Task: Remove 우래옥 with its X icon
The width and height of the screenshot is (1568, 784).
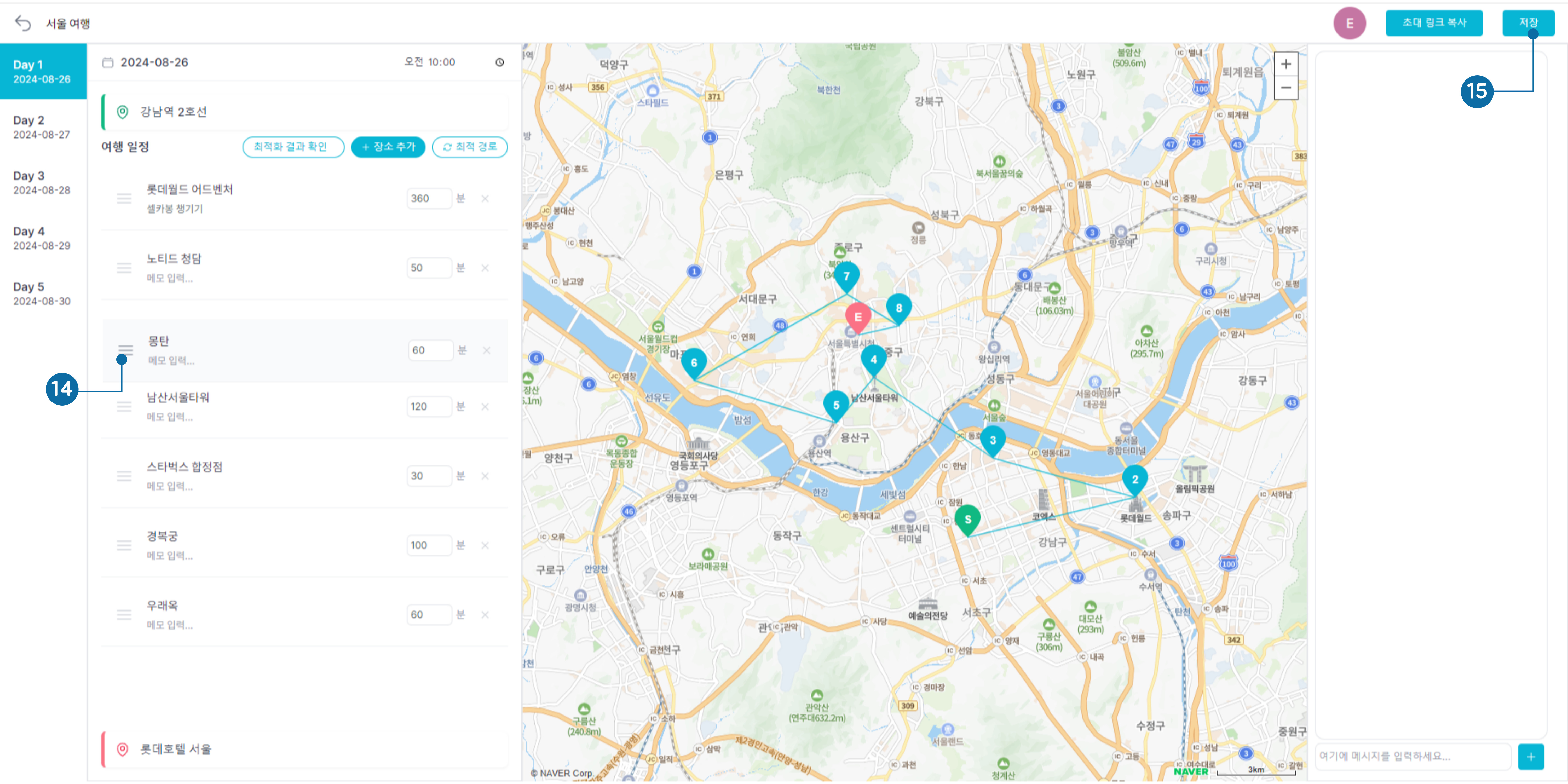Action: [x=485, y=615]
